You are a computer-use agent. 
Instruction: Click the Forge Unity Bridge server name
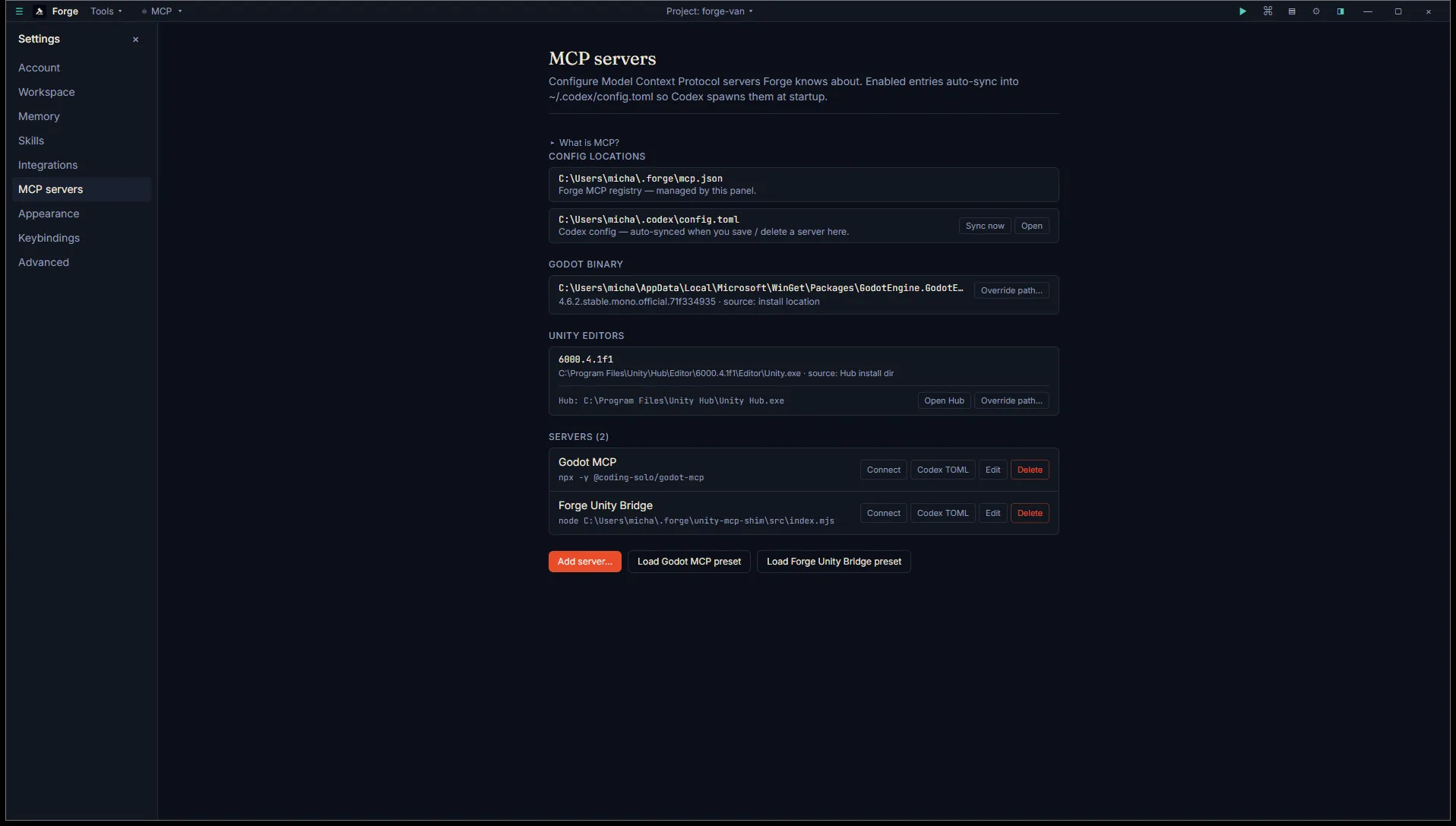pos(605,505)
